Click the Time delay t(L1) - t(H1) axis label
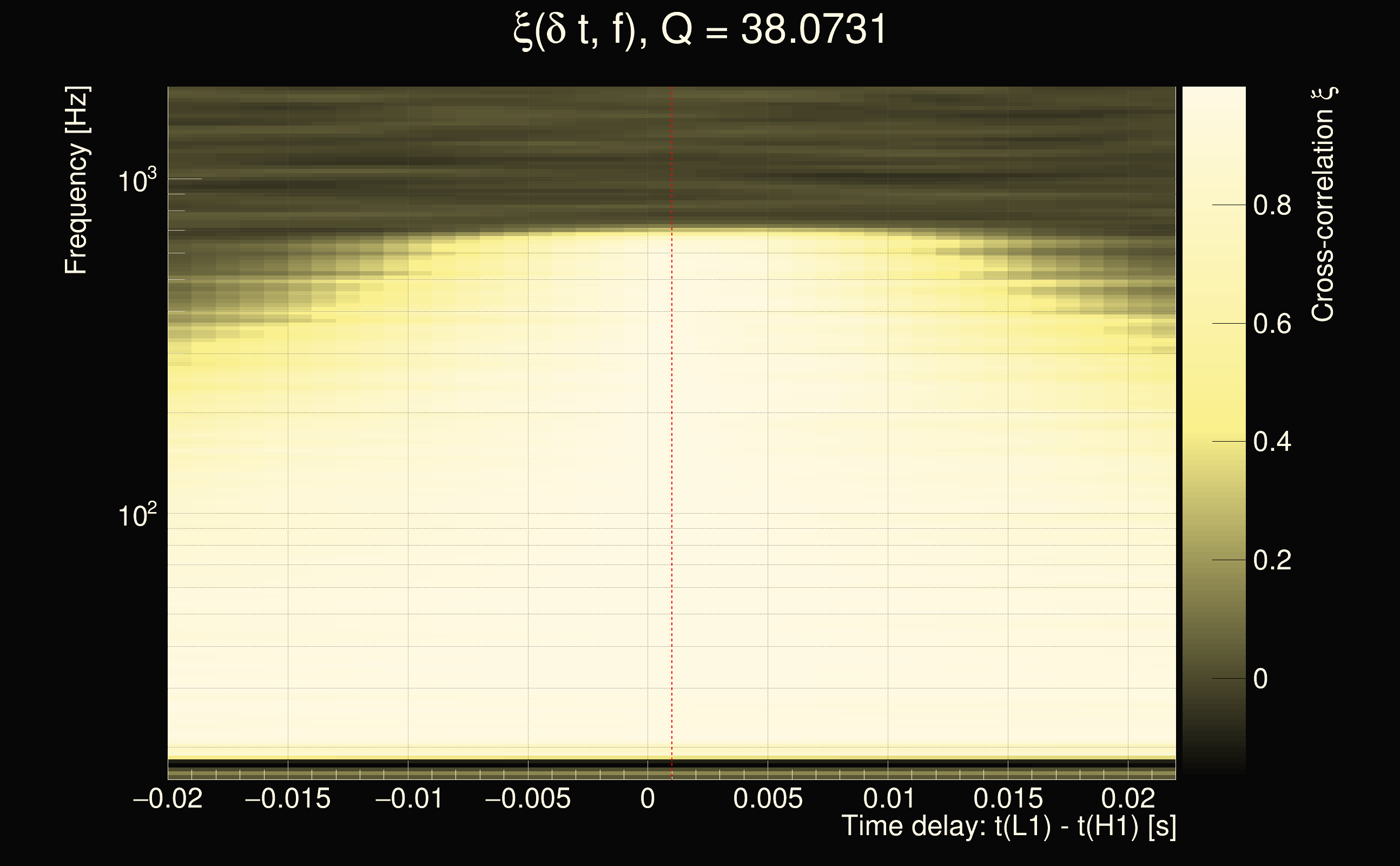Screen dimensions: 1400x866 click(x=1008, y=826)
